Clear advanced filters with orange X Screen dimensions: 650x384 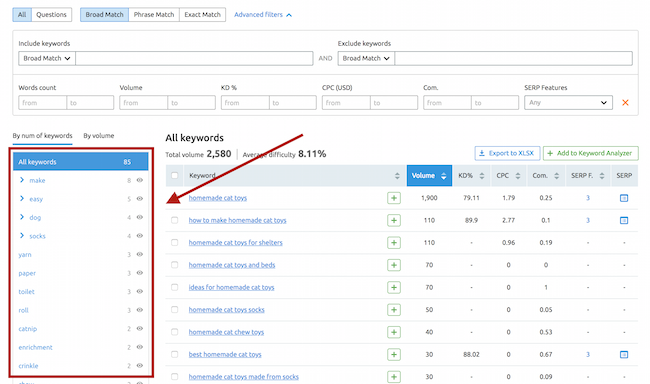(625, 102)
